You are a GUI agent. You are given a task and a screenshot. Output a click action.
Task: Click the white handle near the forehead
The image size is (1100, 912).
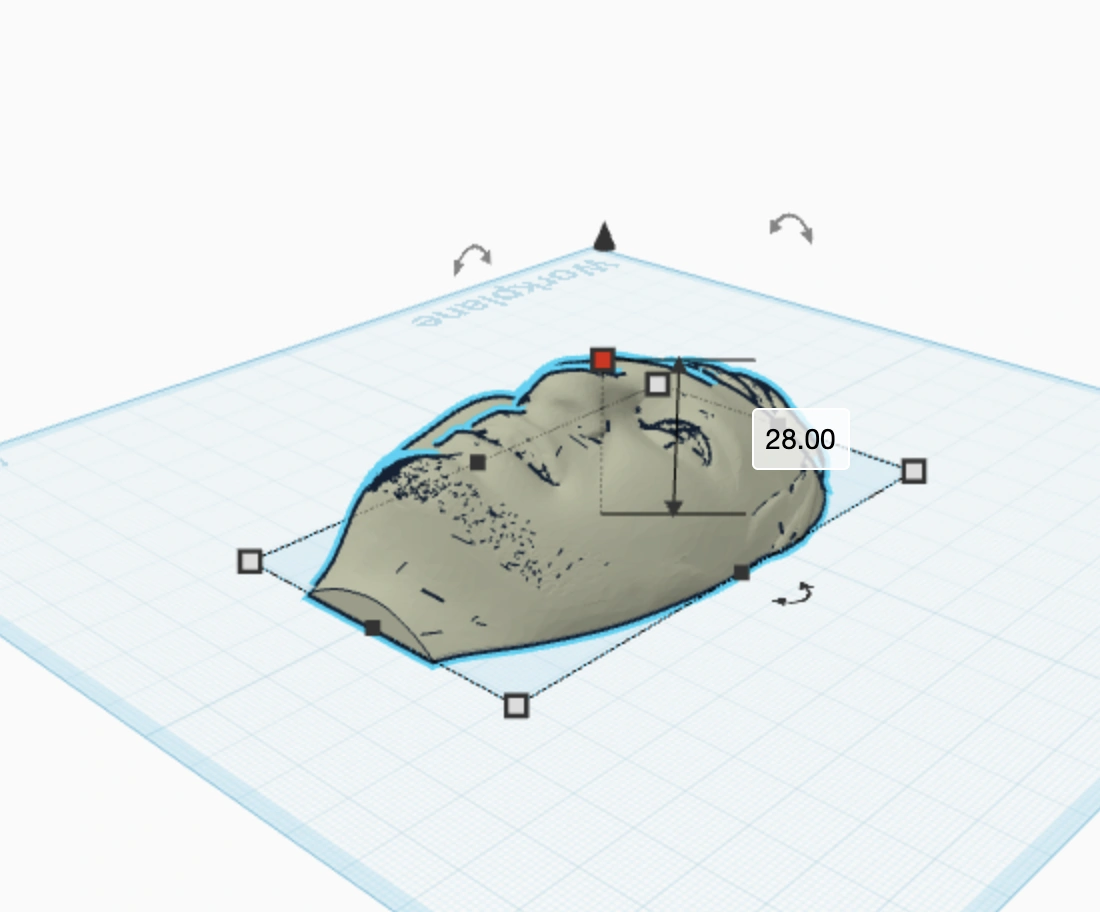coord(657,384)
